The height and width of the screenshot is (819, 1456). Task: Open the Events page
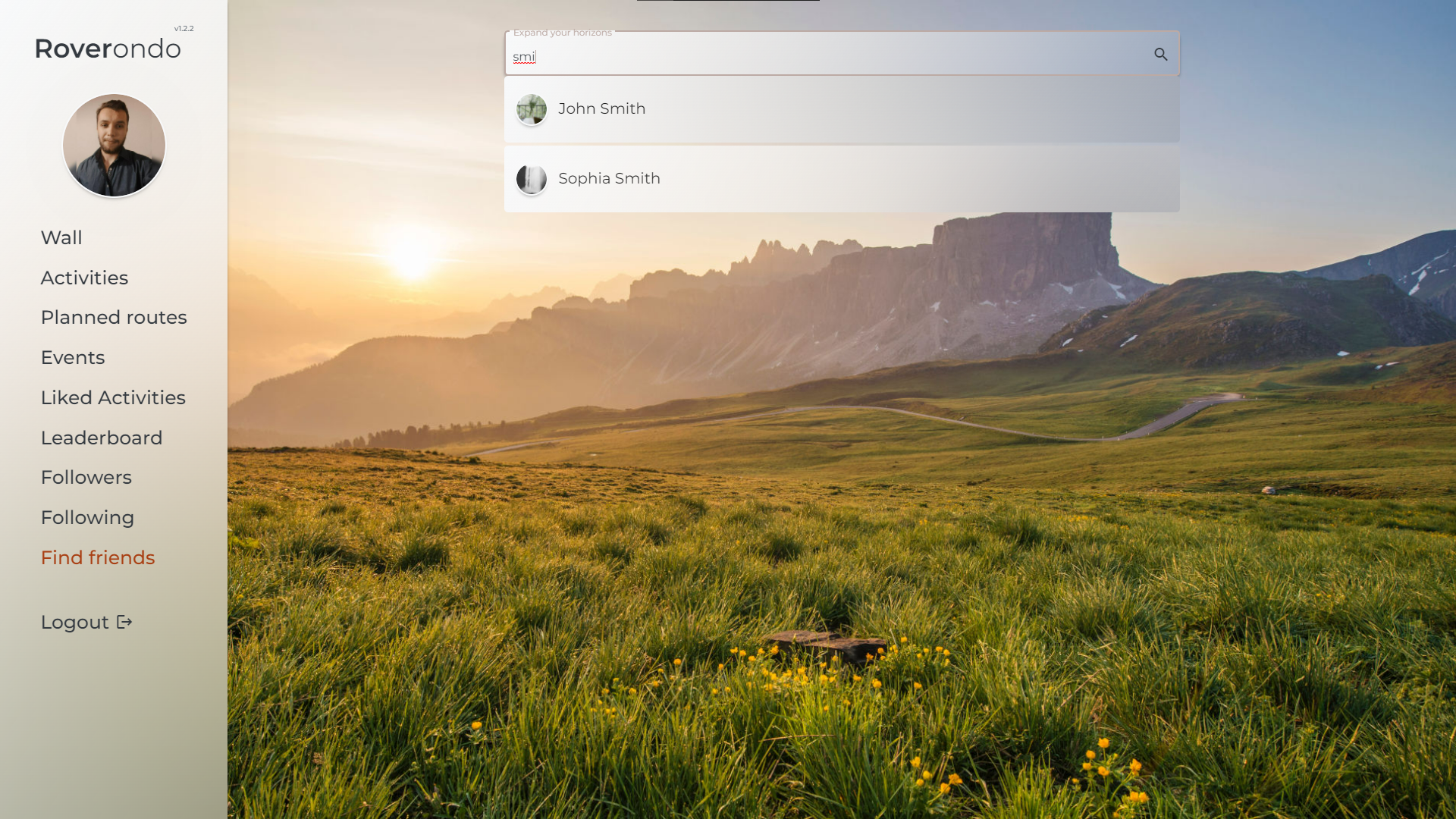click(x=73, y=357)
